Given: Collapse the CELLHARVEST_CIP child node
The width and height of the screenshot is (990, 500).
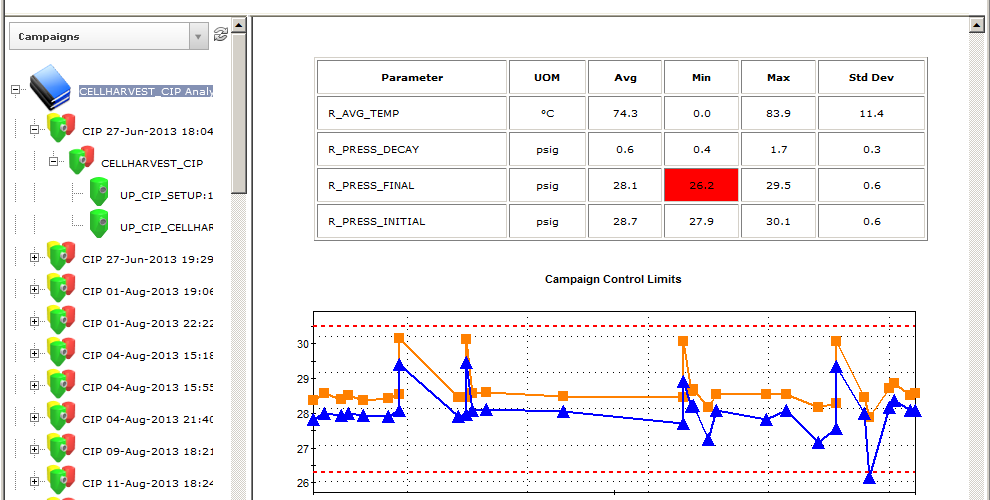Looking at the screenshot, I should coord(54,161).
